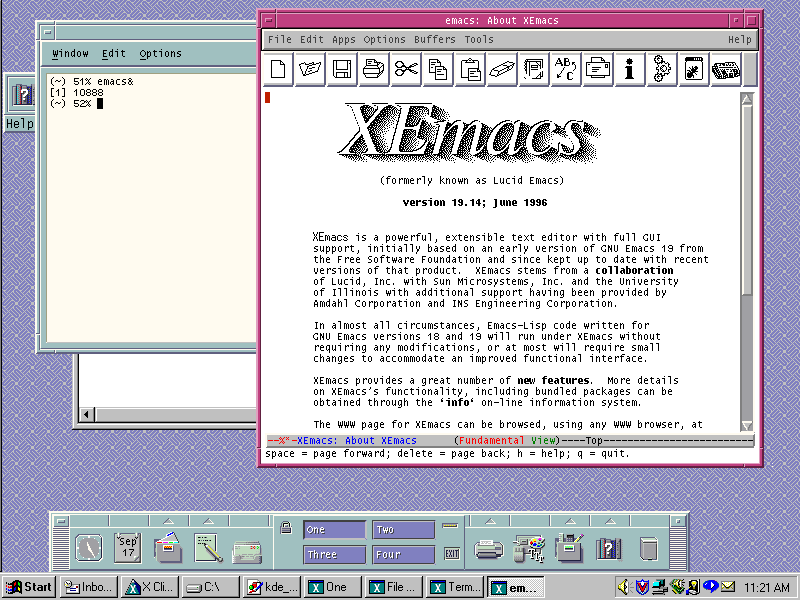The height and width of the screenshot is (600, 800).
Task: Toggle the padlock lock screen icon
Action: pos(286,528)
